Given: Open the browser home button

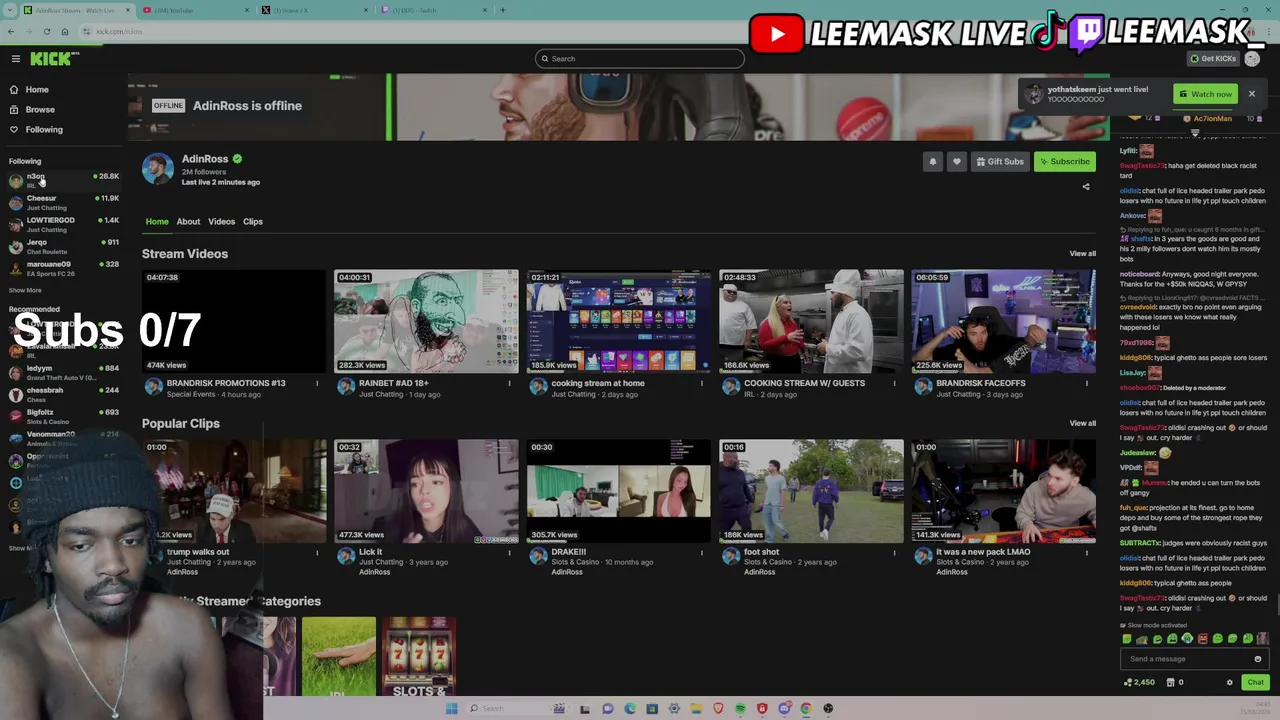Looking at the screenshot, I should pos(64,31).
